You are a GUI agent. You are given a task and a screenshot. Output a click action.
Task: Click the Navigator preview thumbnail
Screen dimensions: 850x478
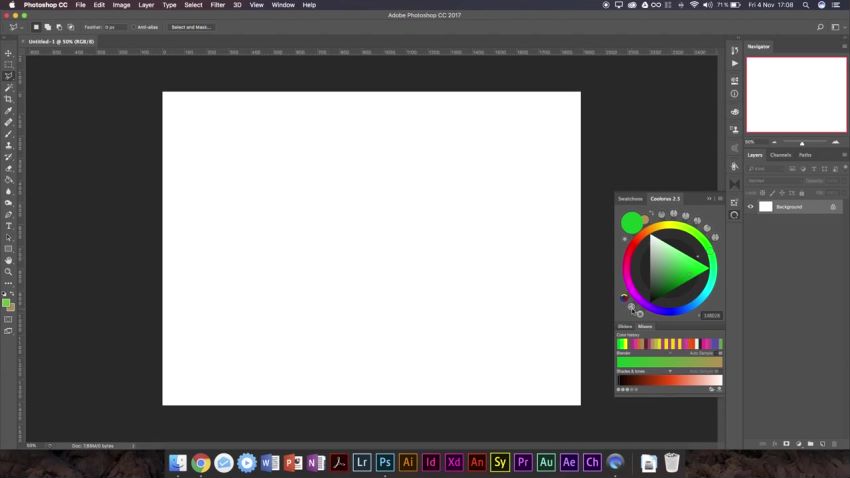coord(796,94)
